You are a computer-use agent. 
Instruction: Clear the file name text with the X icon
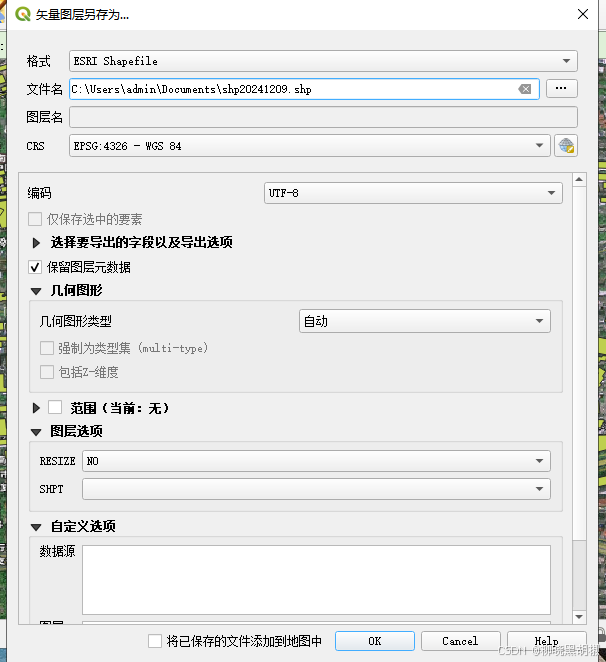[x=525, y=89]
